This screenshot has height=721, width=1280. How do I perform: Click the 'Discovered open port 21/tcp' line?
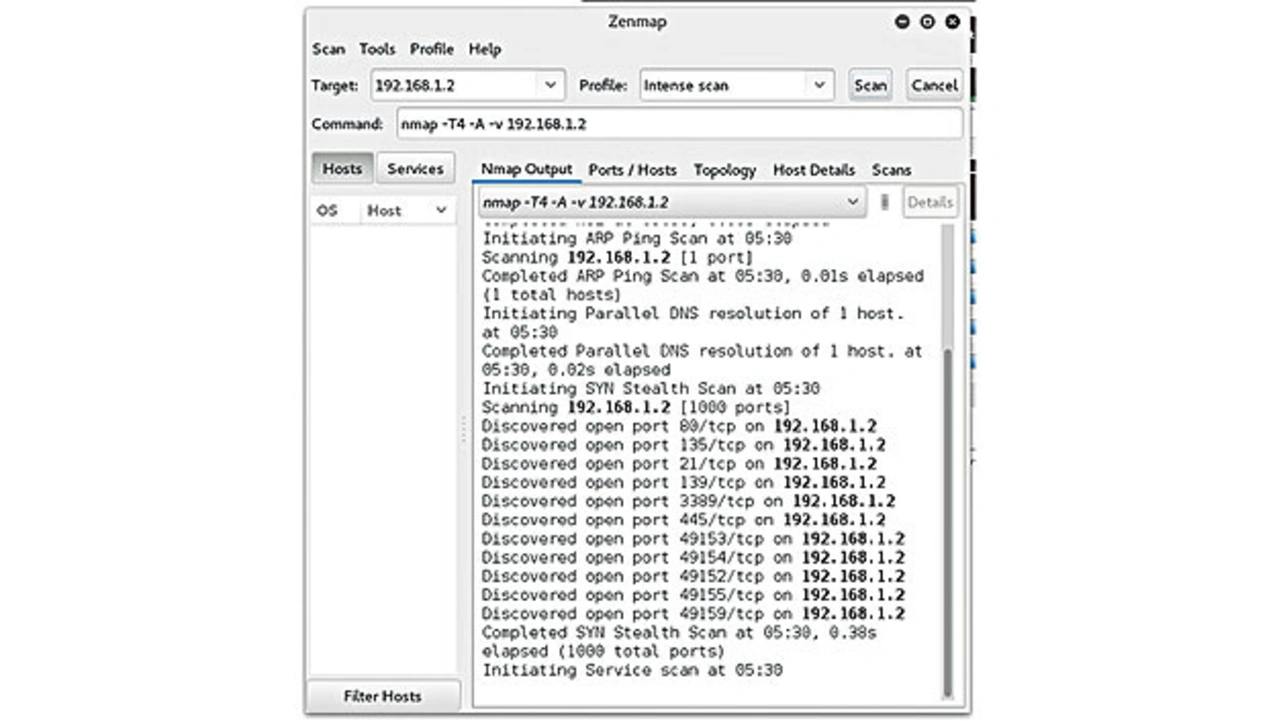coord(679,464)
